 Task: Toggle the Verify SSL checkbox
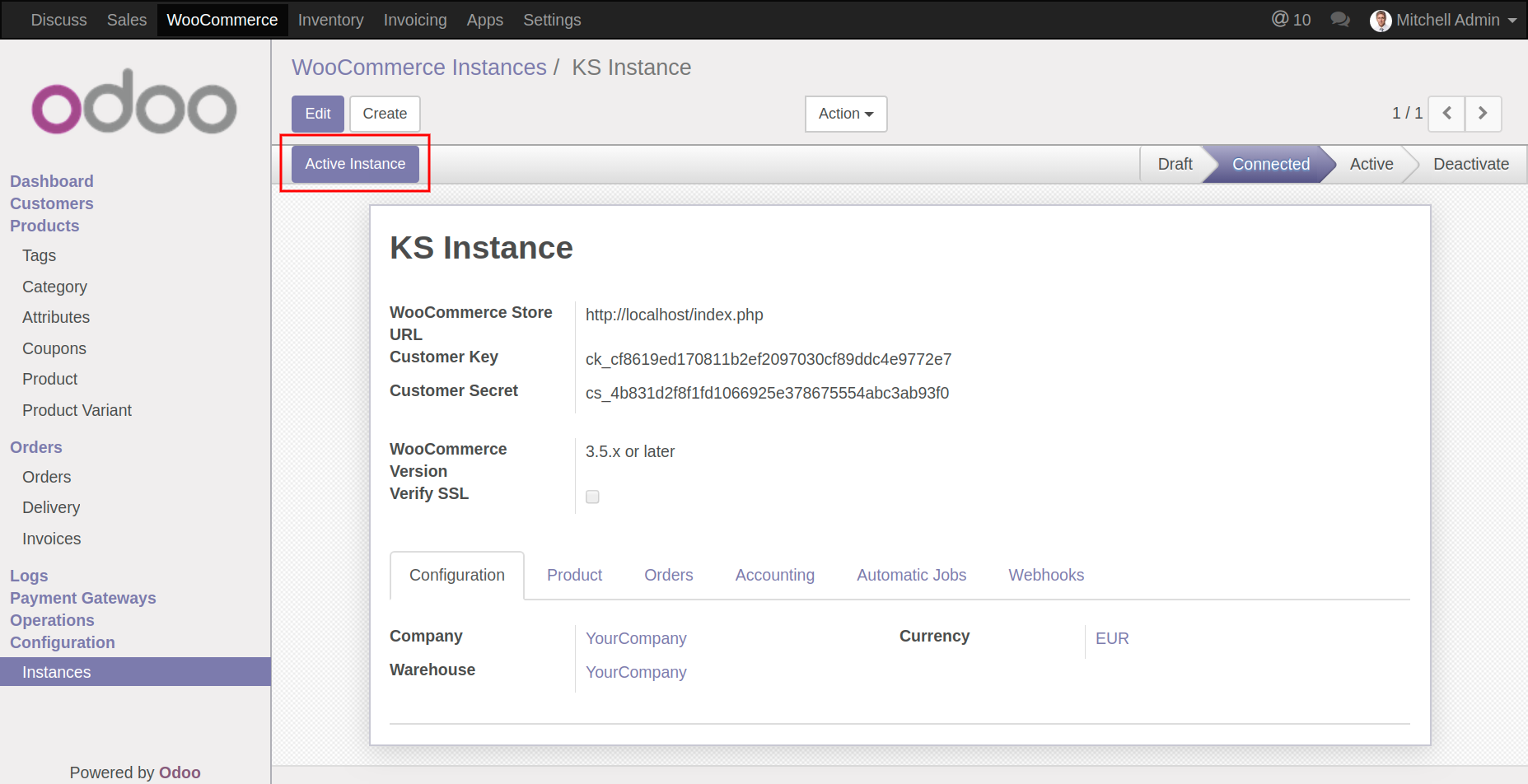592,497
